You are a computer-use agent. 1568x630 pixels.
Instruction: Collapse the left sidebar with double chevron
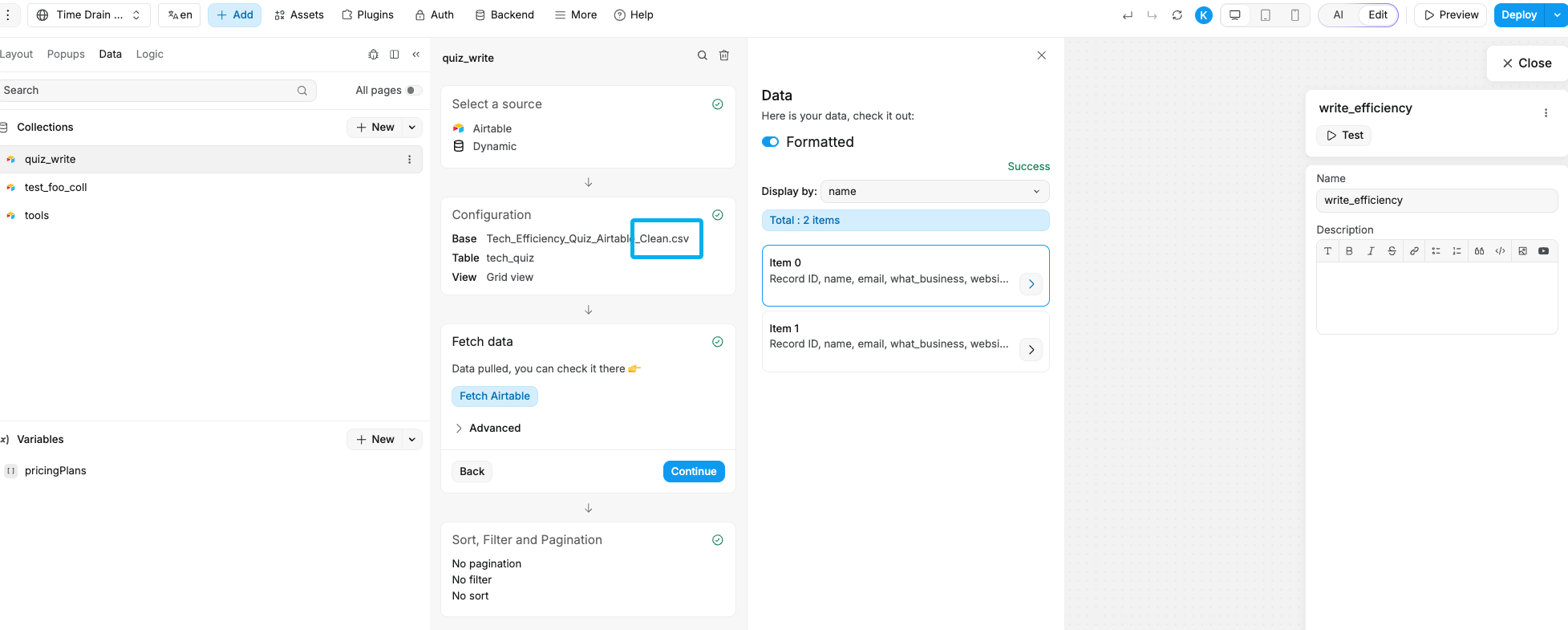point(415,55)
